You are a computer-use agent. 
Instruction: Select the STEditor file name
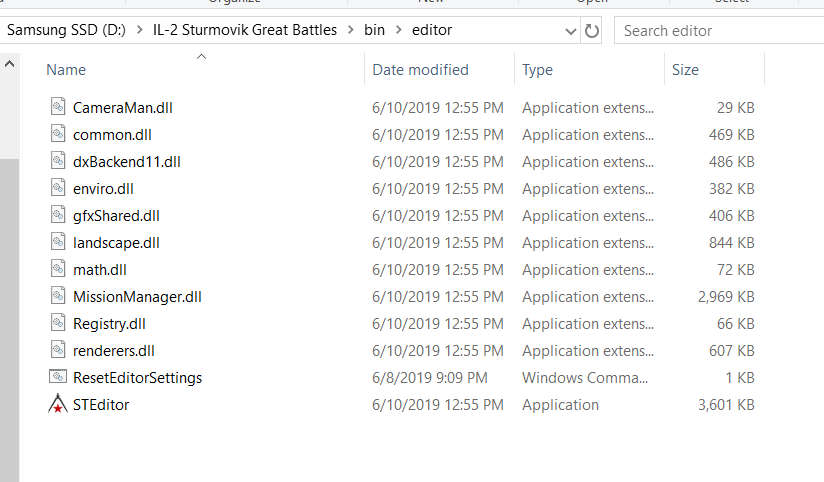coord(101,405)
